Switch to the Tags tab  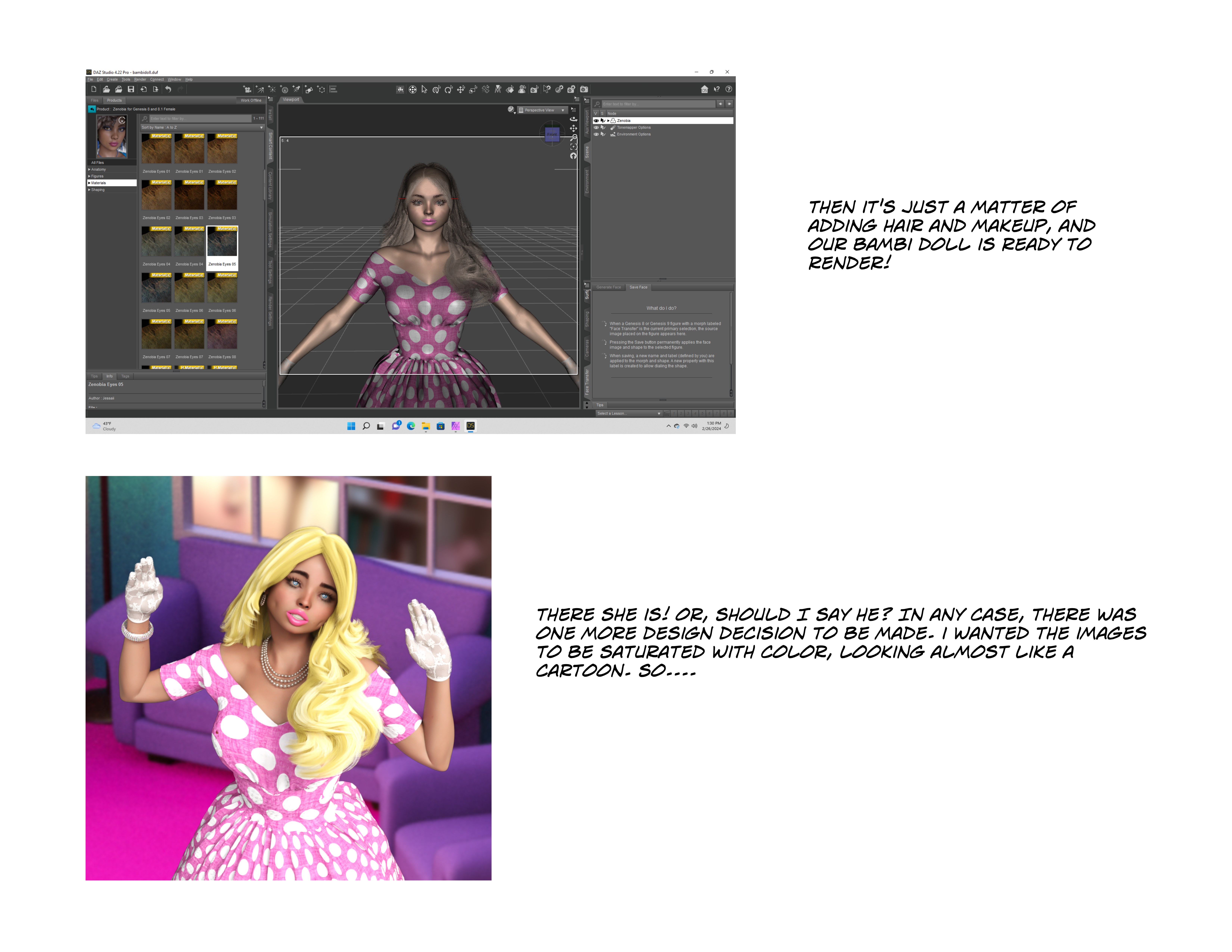pos(125,376)
